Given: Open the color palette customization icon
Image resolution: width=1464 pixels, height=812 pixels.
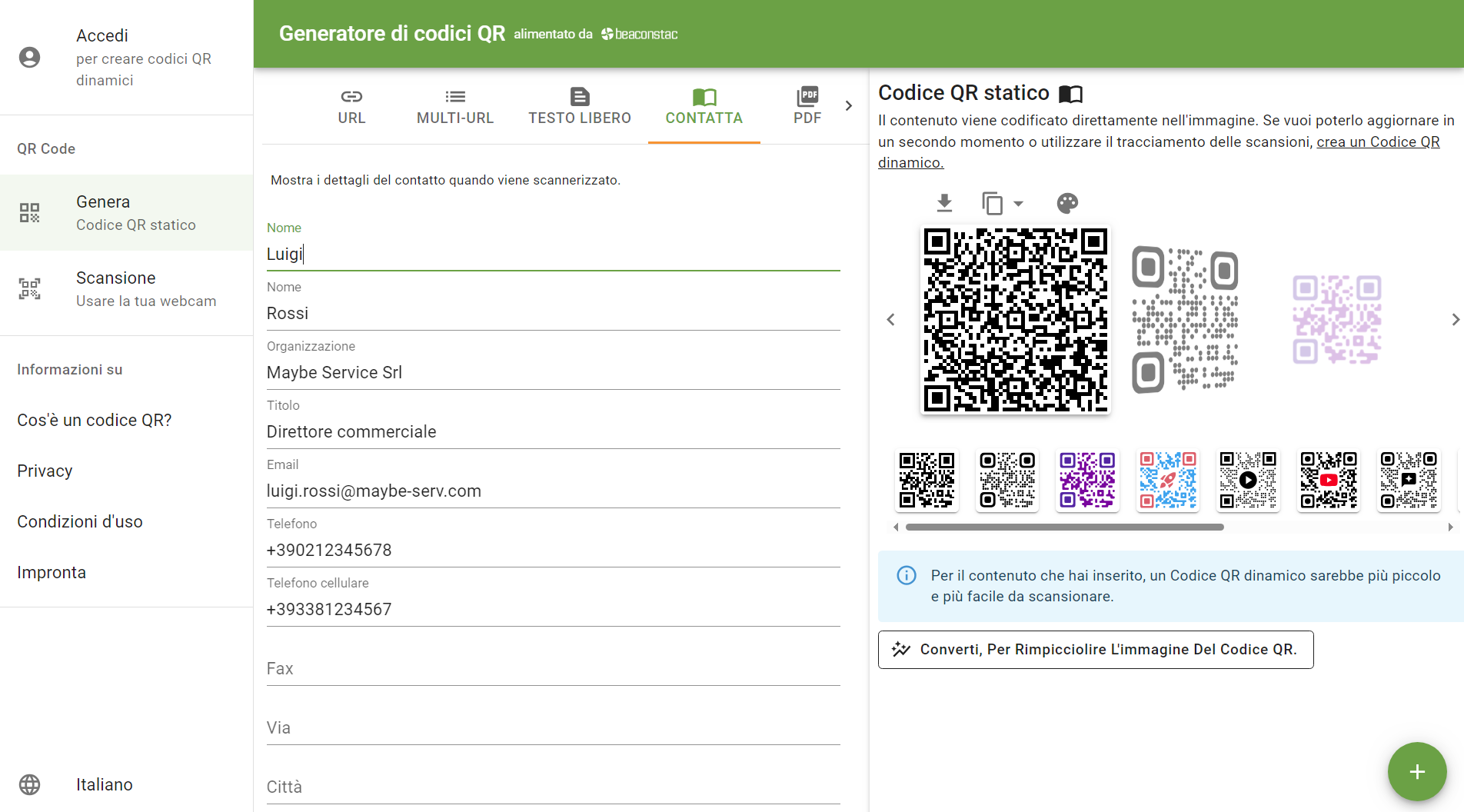Looking at the screenshot, I should click(1067, 203).
